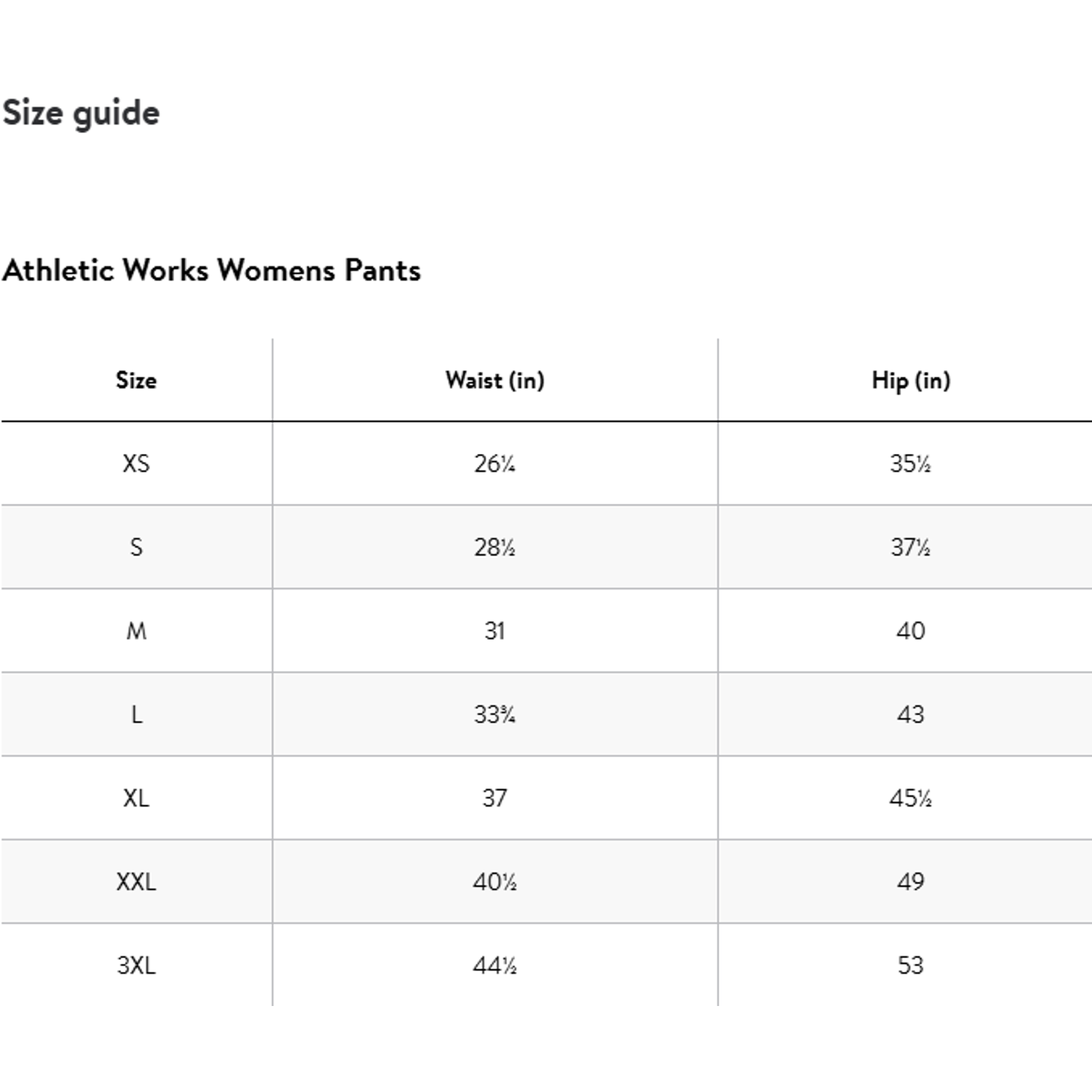Select the S size row label
Viewport: 1092px width, 1092px height.
pyautogui.click(x=136, y=547)
